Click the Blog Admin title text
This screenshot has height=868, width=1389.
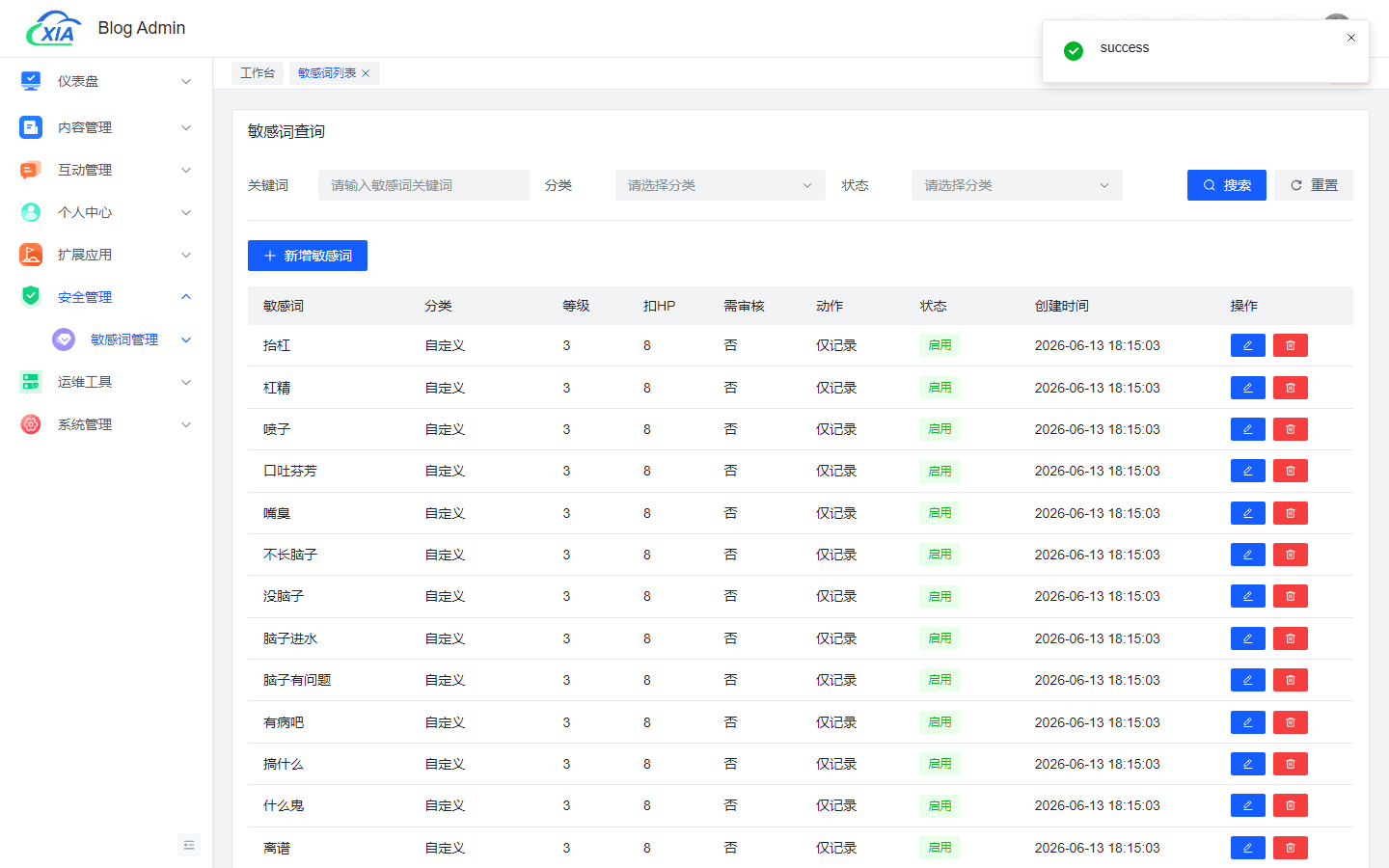point(142,28)
